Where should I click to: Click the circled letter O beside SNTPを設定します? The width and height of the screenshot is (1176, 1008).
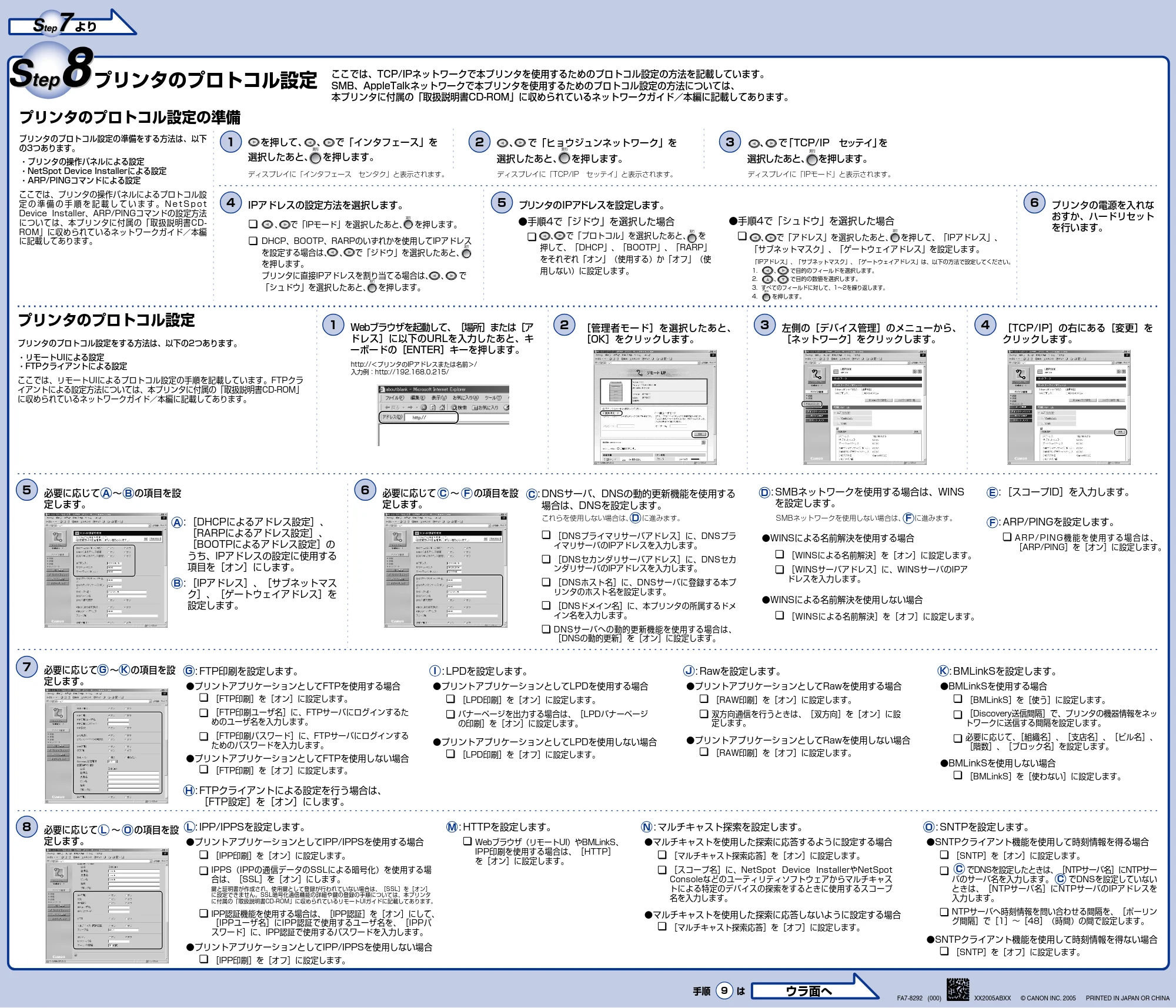tap(930, 828)
